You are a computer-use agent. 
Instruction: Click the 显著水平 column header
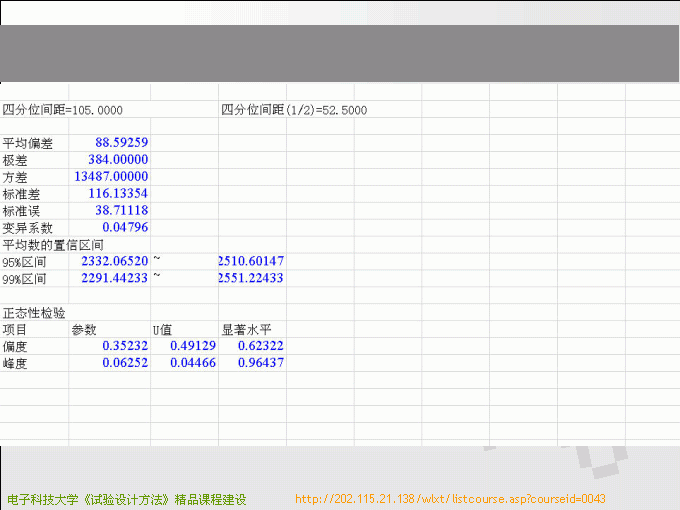tap(246, 329)
